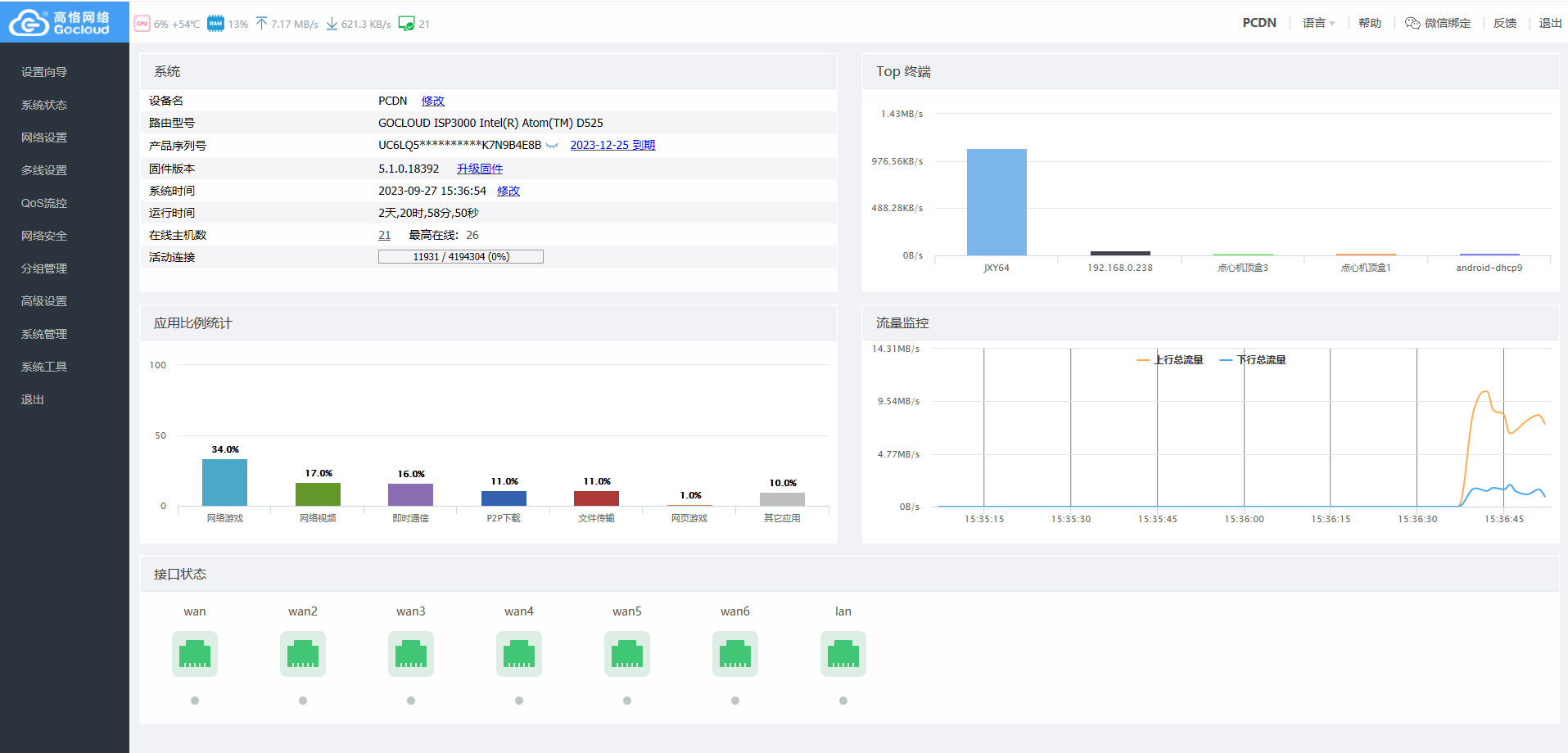Click the lan port icon
The width and height of the screenshot is (1568, 753).
pyautogui.click(x=843, y=654)
